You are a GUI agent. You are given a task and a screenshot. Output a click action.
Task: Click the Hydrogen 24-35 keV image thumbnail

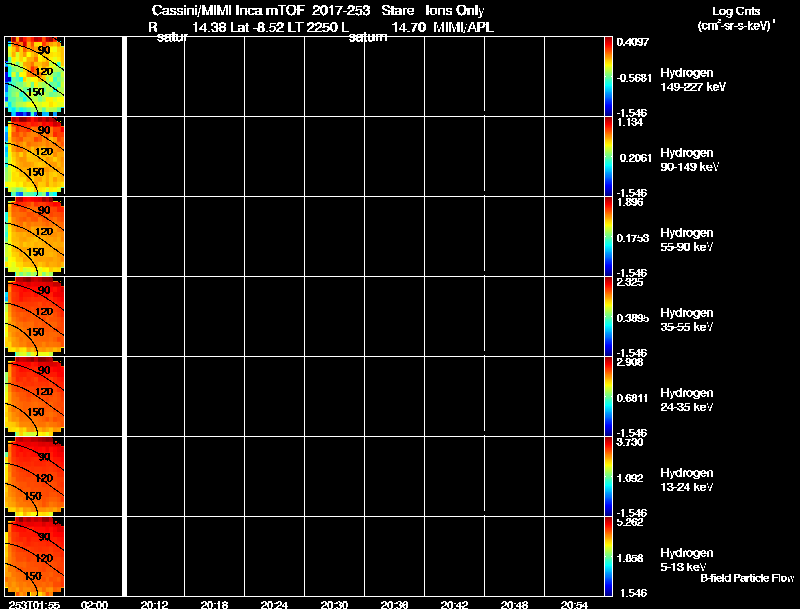tap(35, 396)
